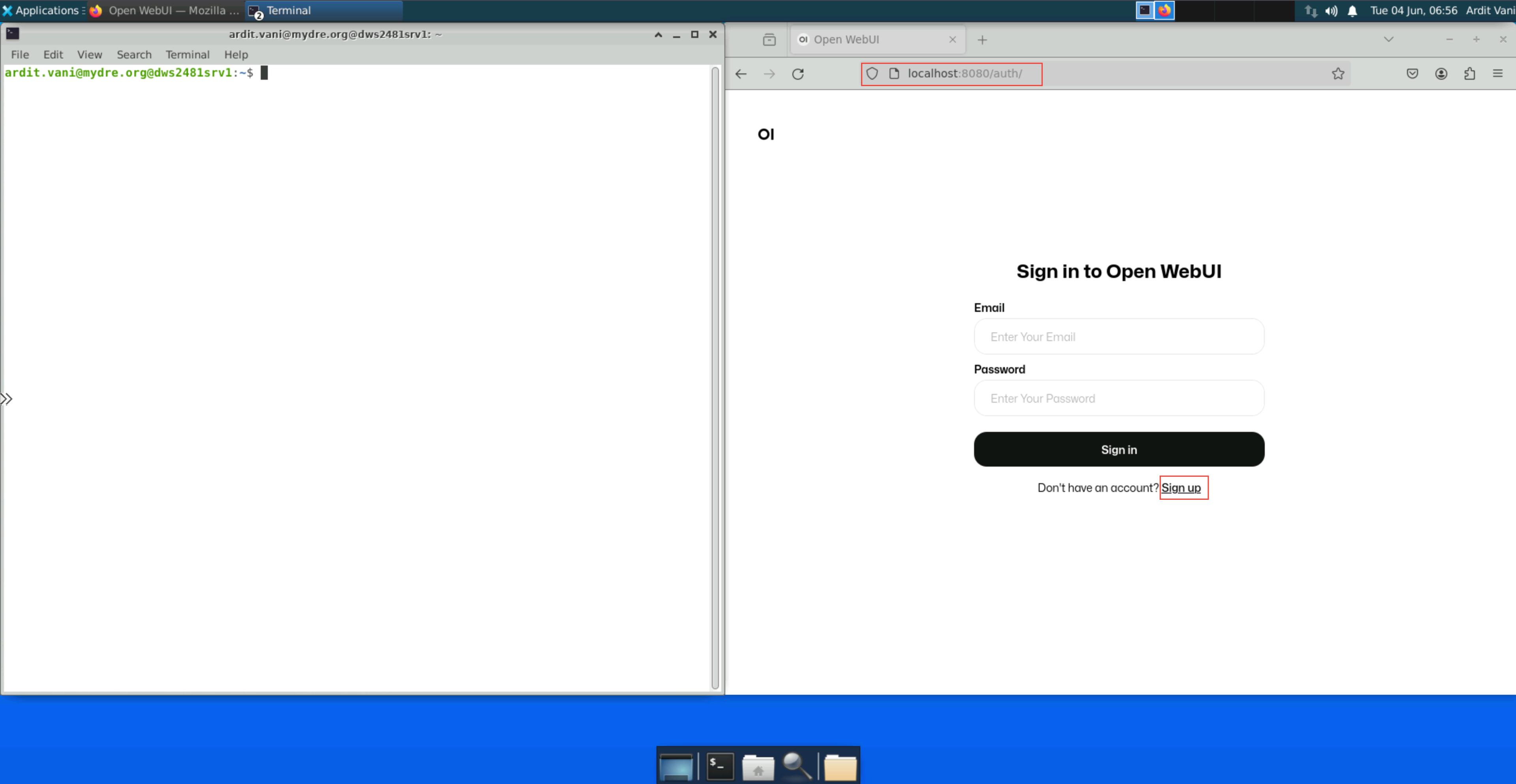Open the Sign up link
This screenshot has width=1516, height=784.
pyautogui.click(x=1181, y=488)
